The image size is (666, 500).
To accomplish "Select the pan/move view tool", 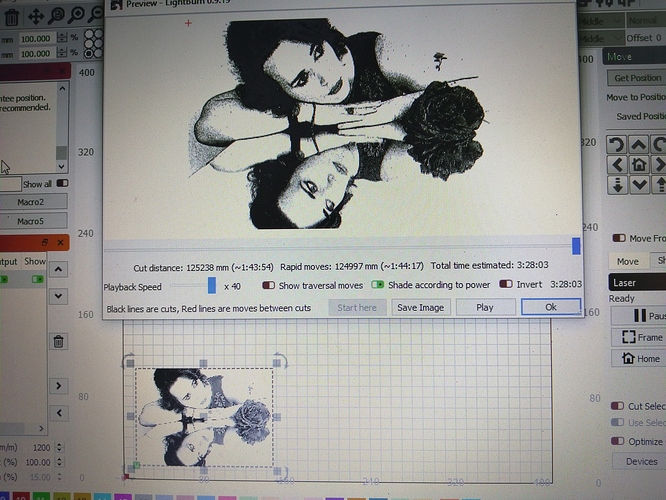I will 36,17.
